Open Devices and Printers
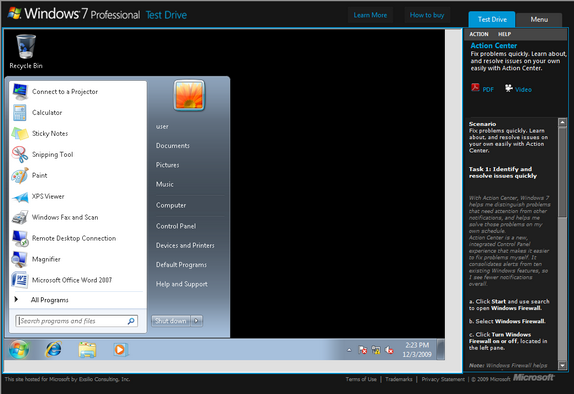 (x=185, y=246)
